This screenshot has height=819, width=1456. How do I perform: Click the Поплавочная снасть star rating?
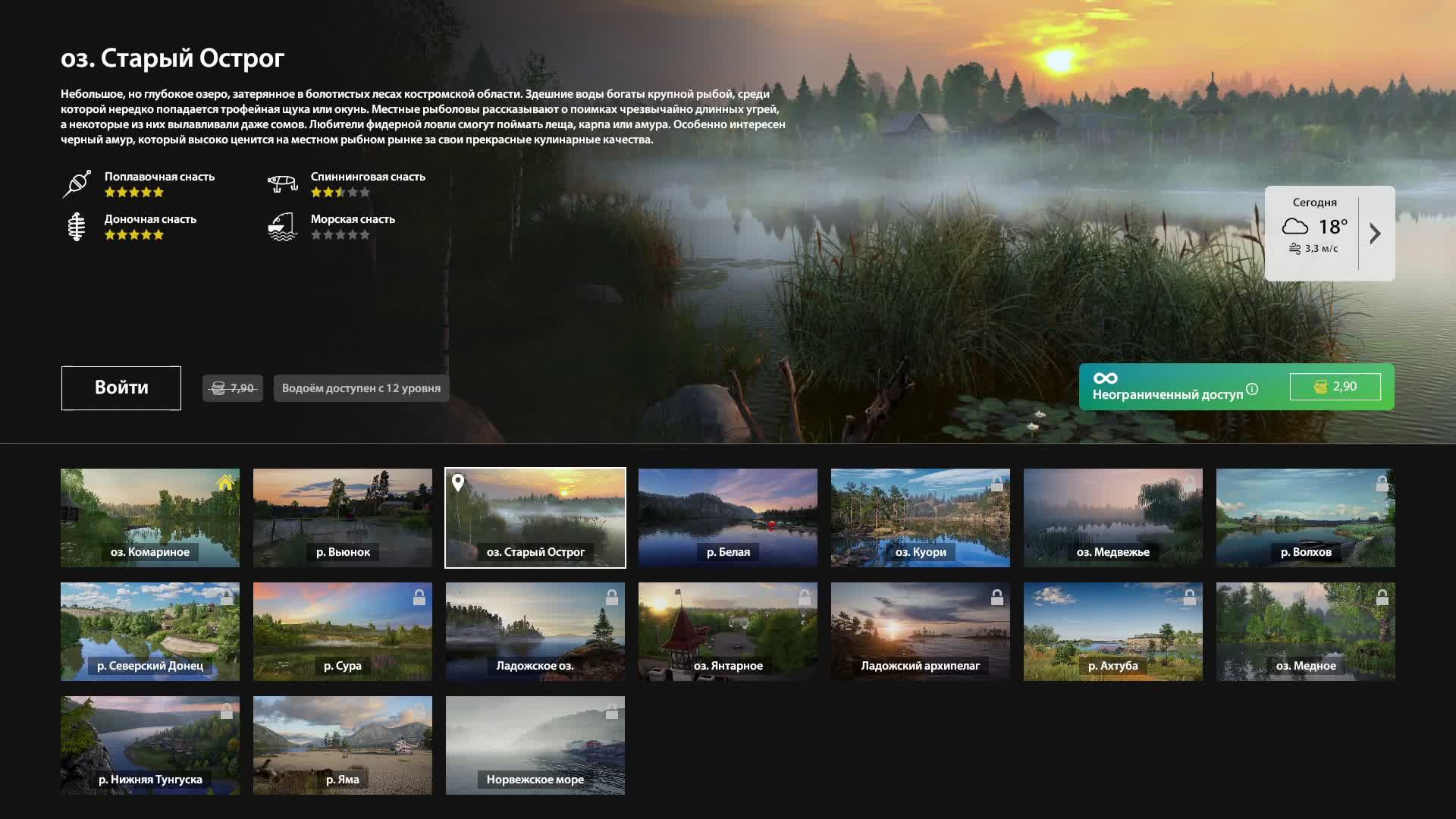(134, 193)
